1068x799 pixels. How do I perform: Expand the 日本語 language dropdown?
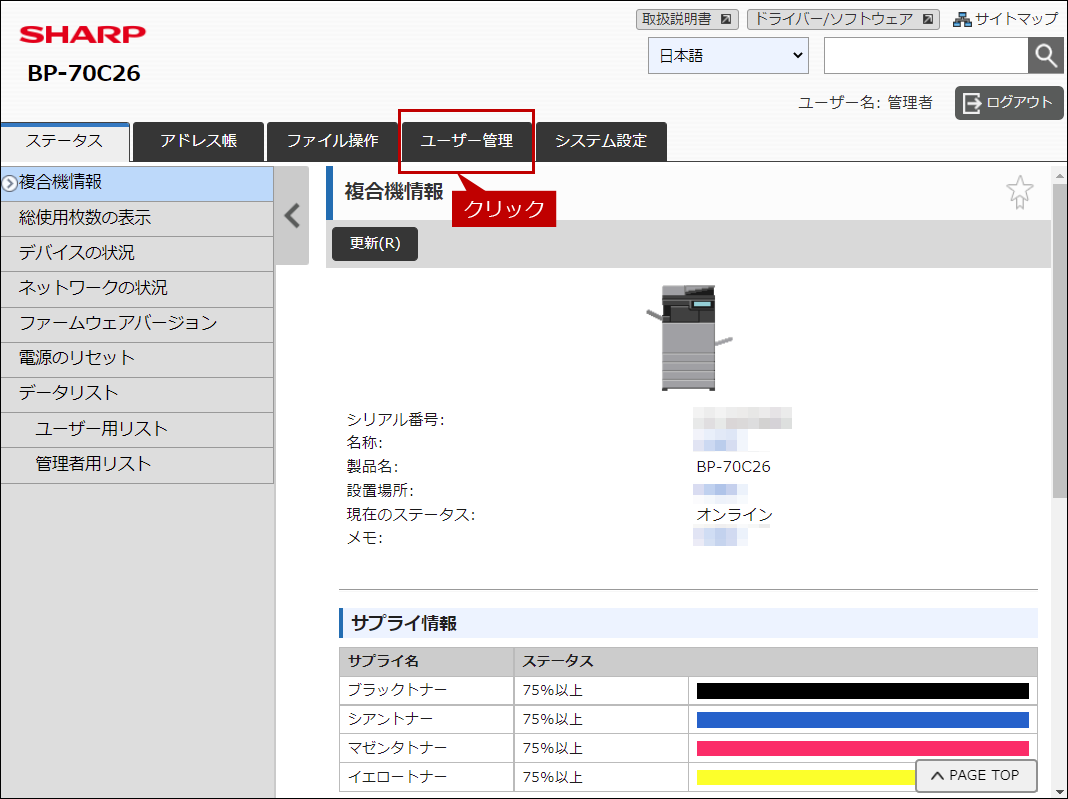click(728, 56)
